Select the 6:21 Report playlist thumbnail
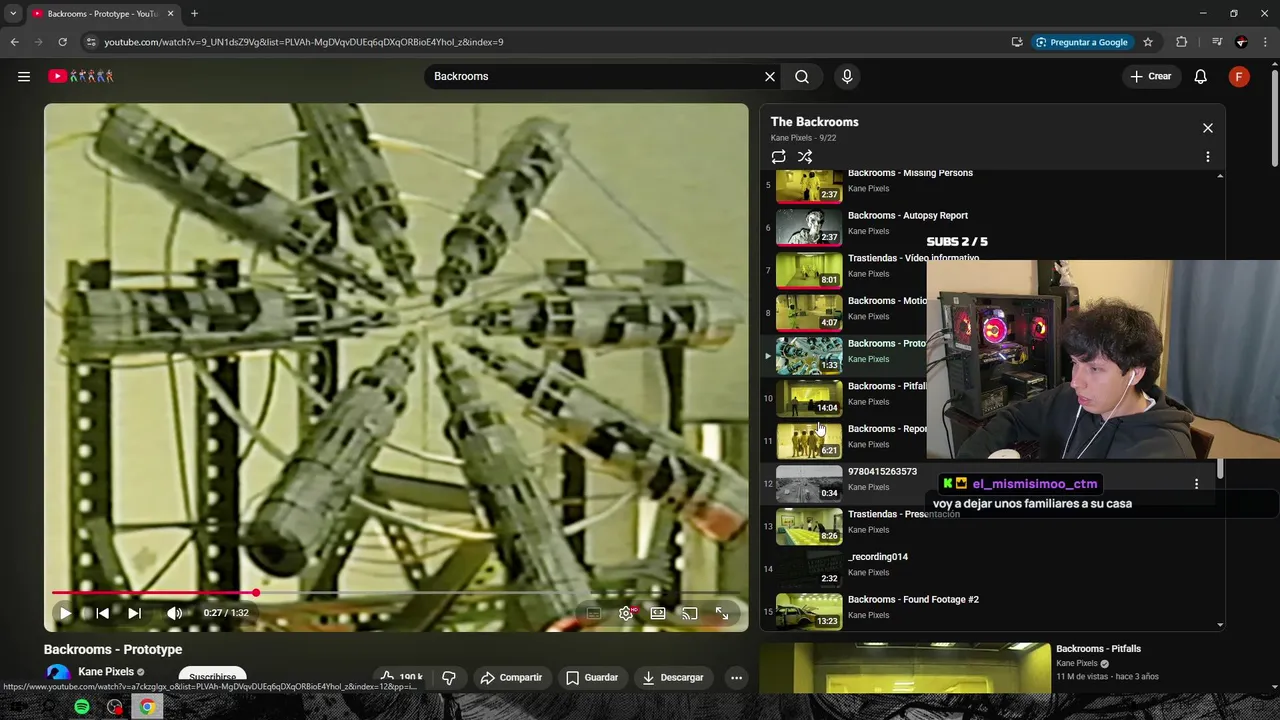 [809, 441]
